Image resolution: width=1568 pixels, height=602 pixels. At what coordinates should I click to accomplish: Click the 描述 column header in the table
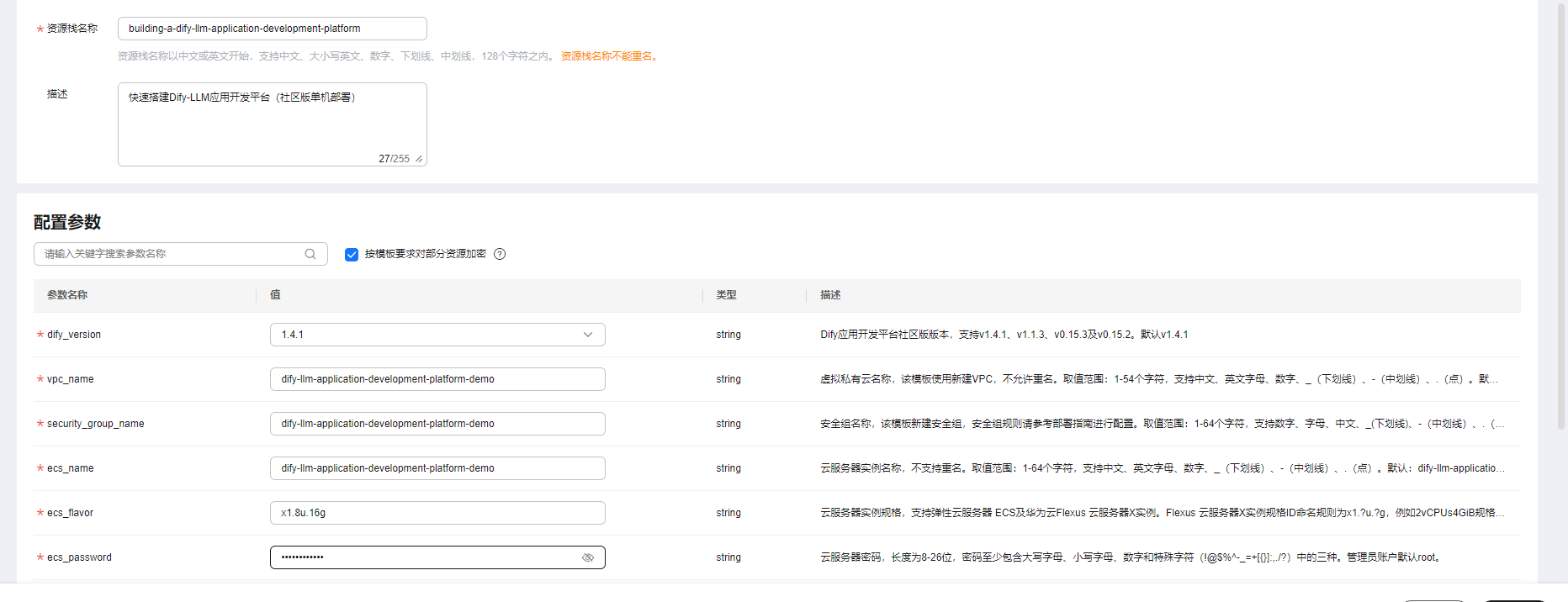830,295
